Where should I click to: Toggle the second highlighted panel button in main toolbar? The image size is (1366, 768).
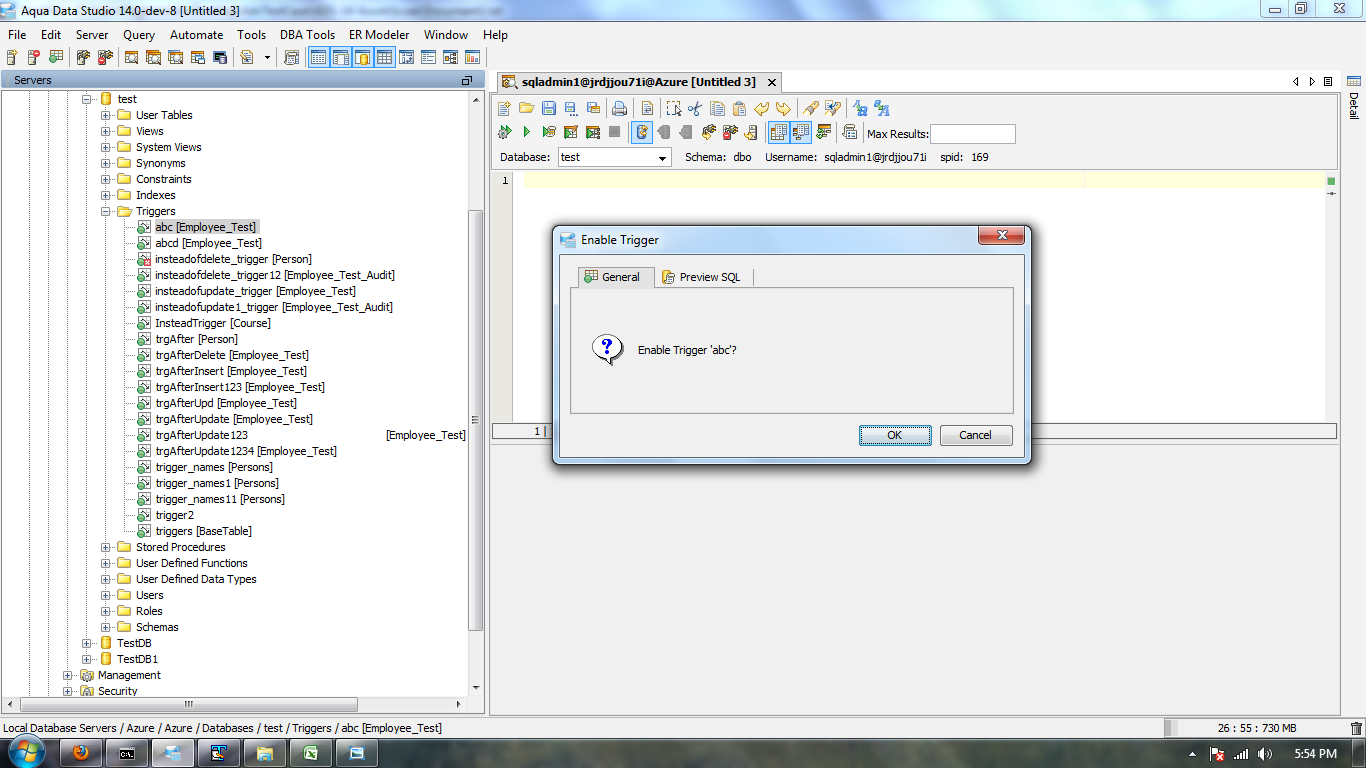point(340,57)
